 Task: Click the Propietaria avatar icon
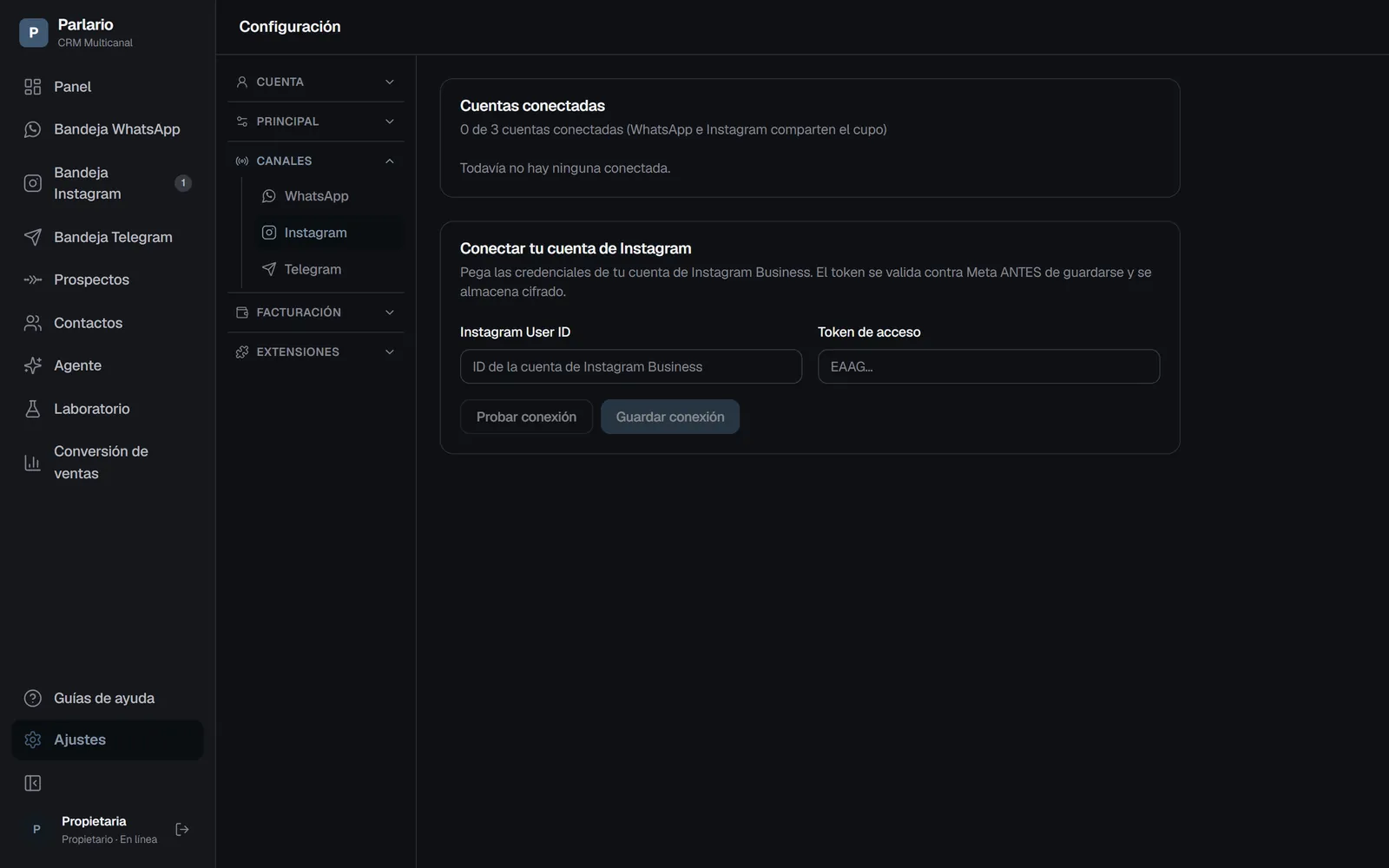(36, 830)
